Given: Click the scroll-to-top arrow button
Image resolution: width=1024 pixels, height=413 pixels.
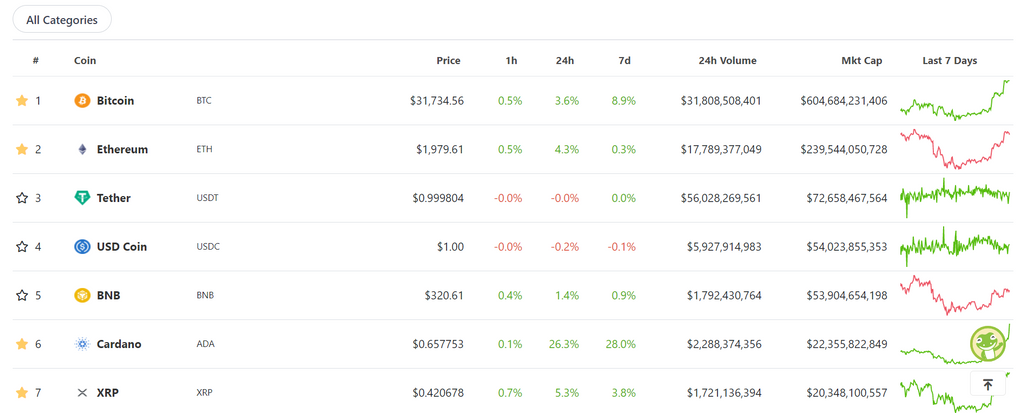Looking at the screenshot, I should (x=987, y=384).
